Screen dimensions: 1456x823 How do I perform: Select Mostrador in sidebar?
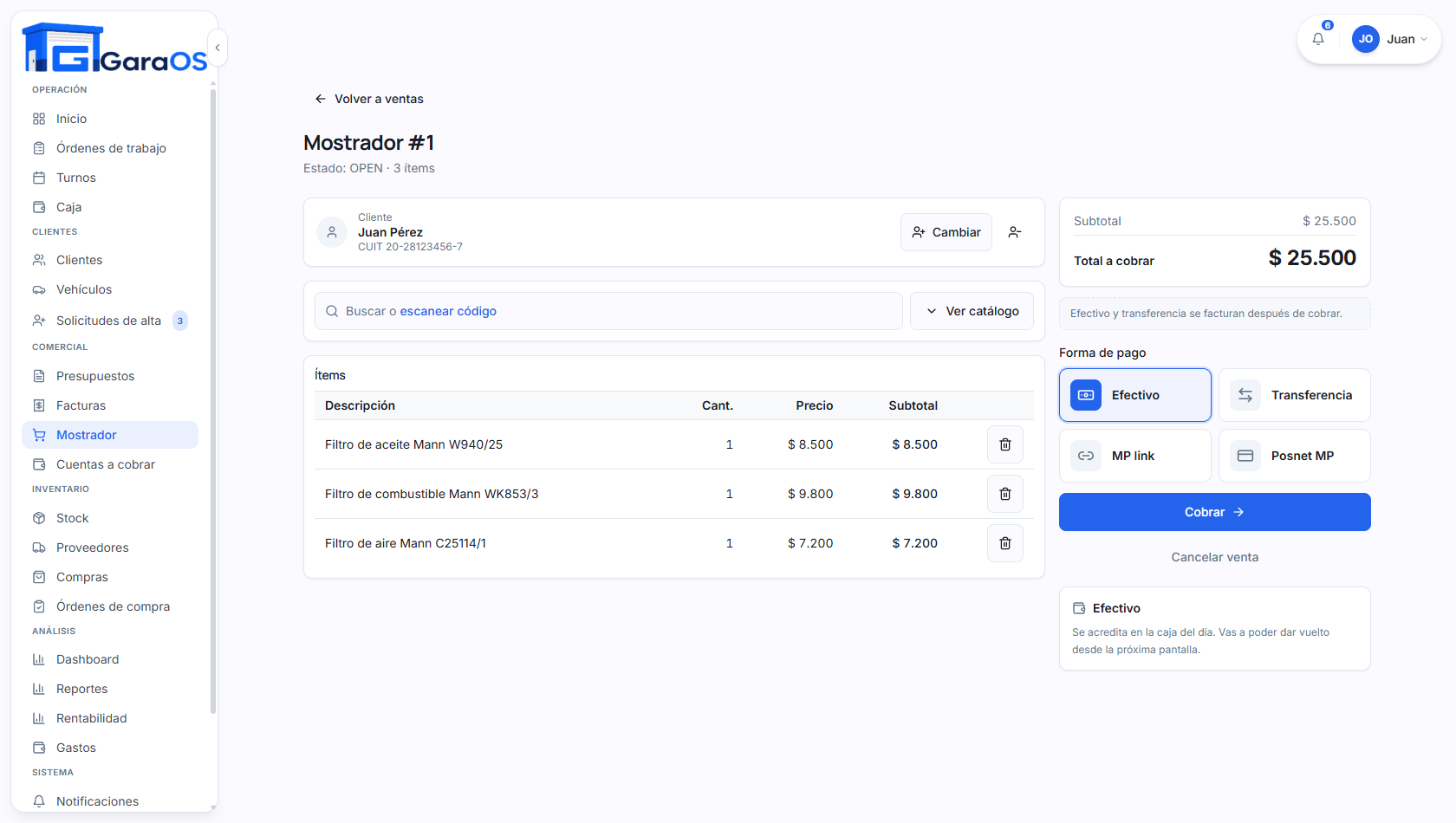pyautogui.click(x=110, y=435)
